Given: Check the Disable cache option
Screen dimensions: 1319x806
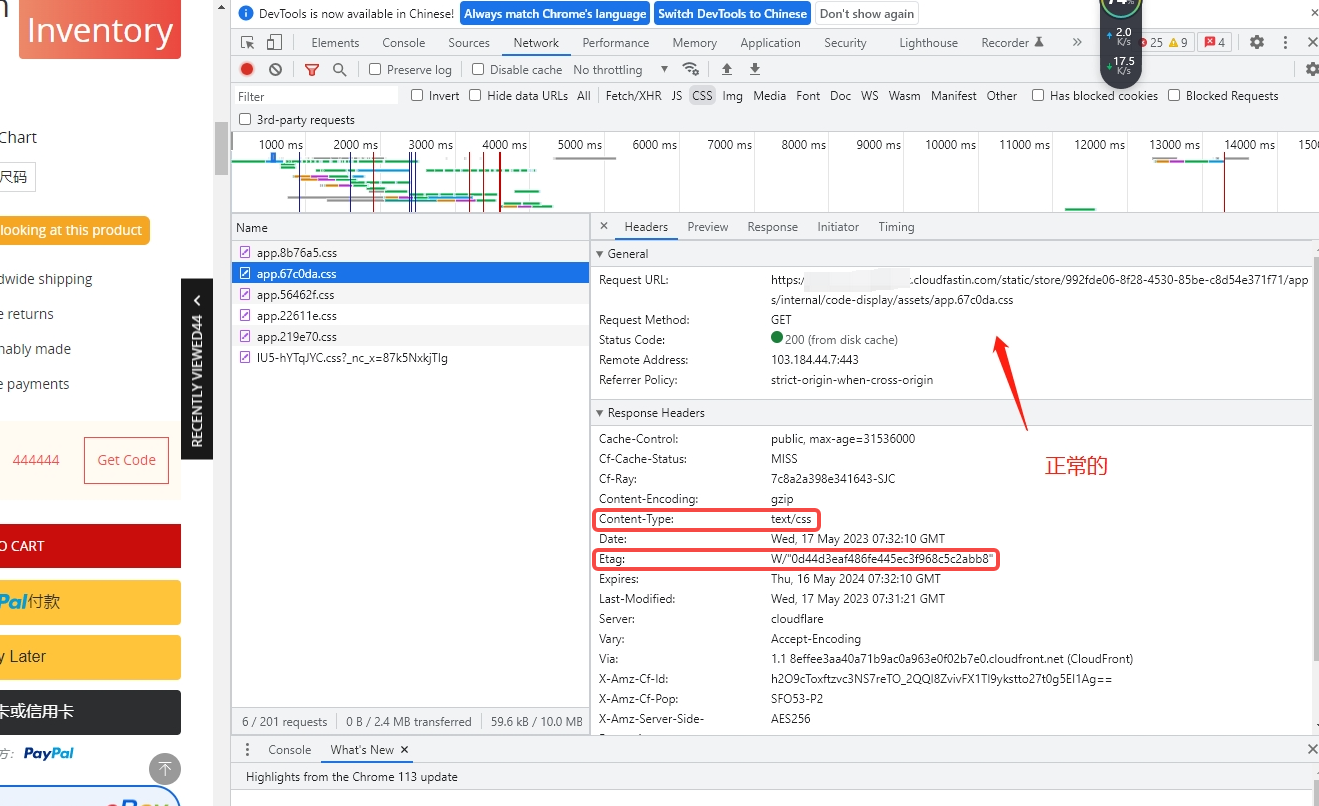Looking at the screenshot, I should tap(478, 69).
